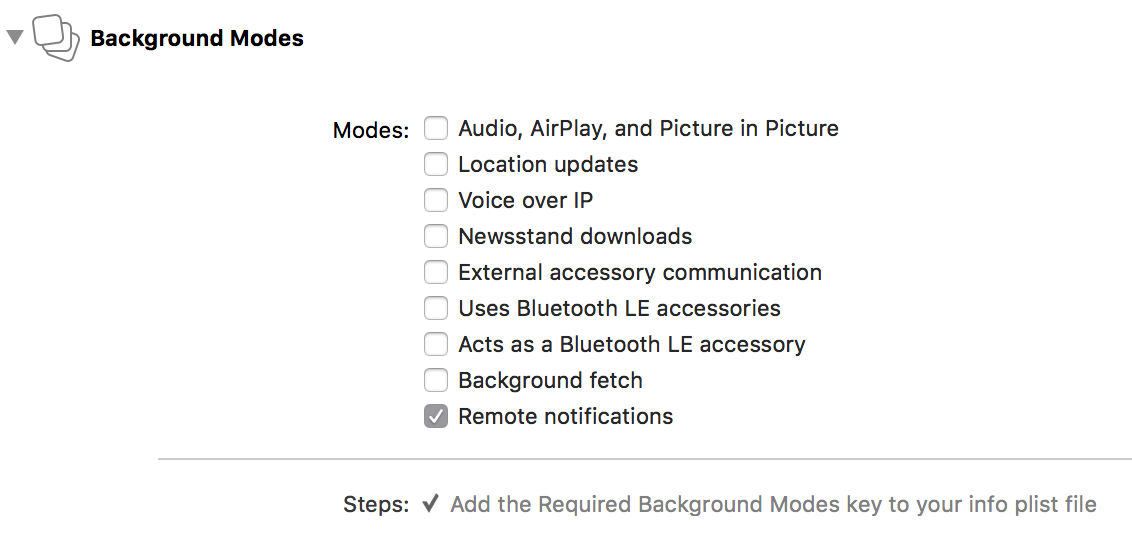
Task: Click the Add Required Background Modes key step
Action: (x=773, y=504)
